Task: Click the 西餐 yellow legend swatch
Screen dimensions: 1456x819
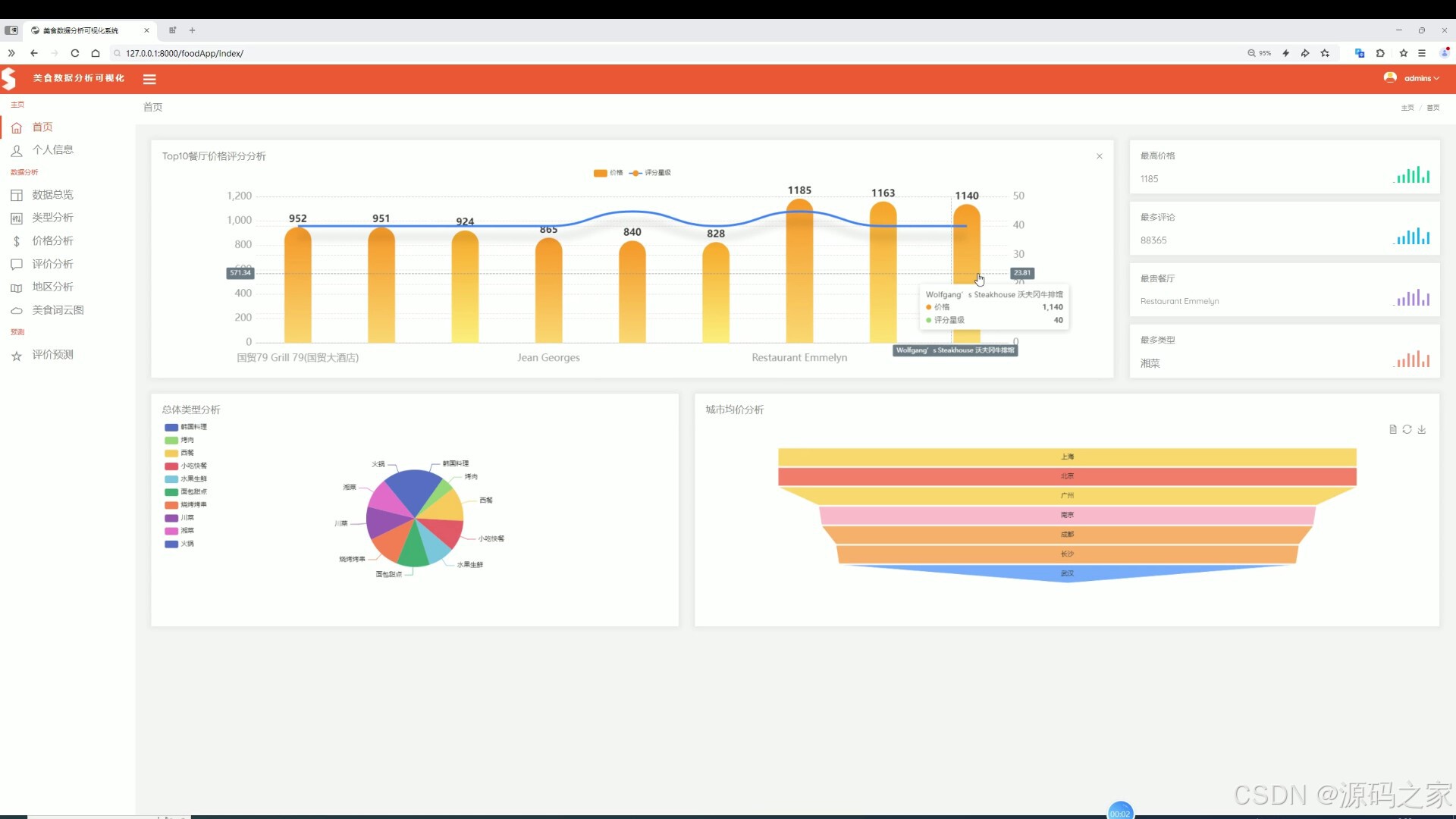Action: click(171, 453)
